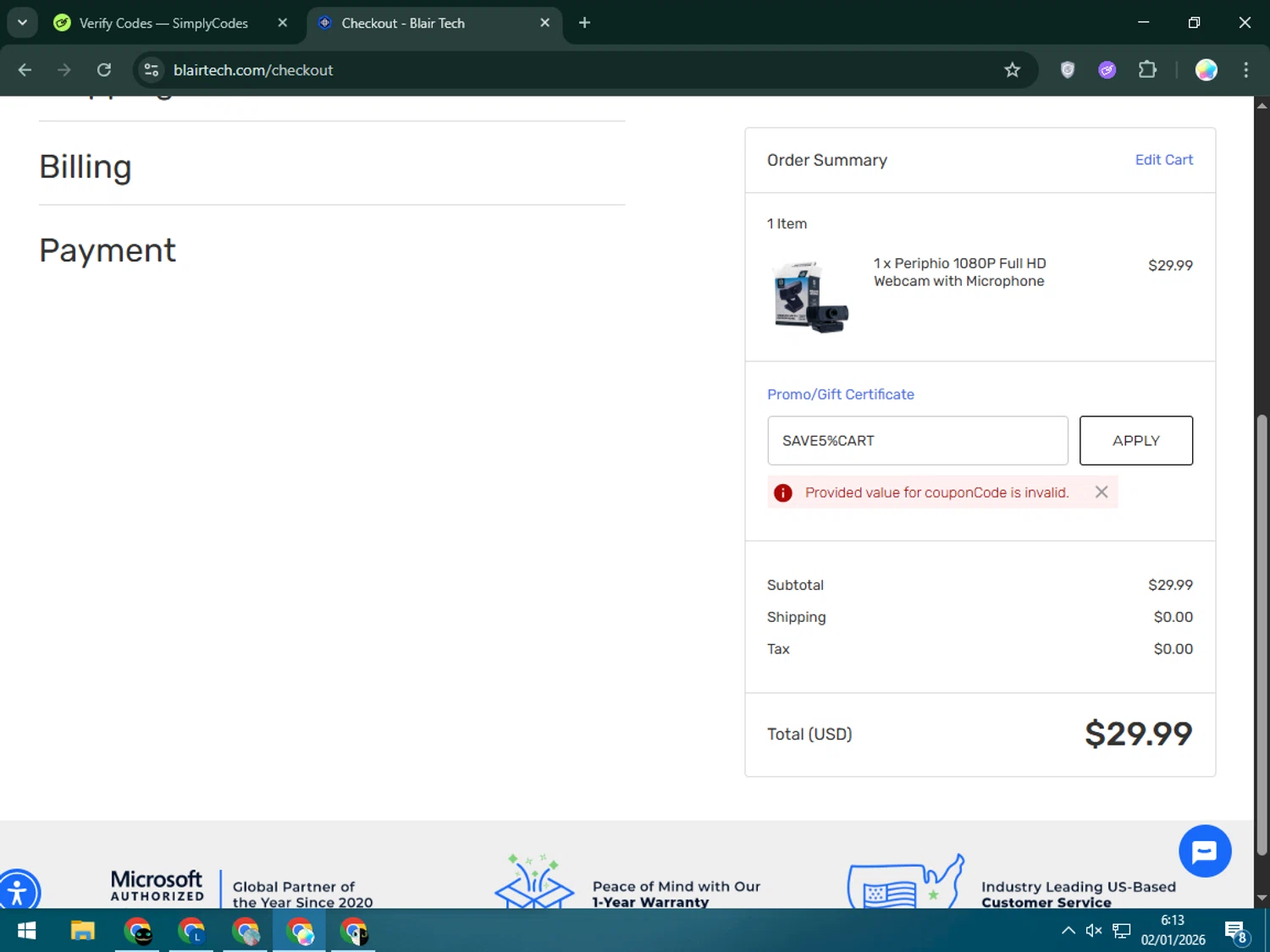Image resolution: width=1270 pixels, height=952 pixels.
Task: Click the Promo/Gift Certificate link
Action: [841, 394]
